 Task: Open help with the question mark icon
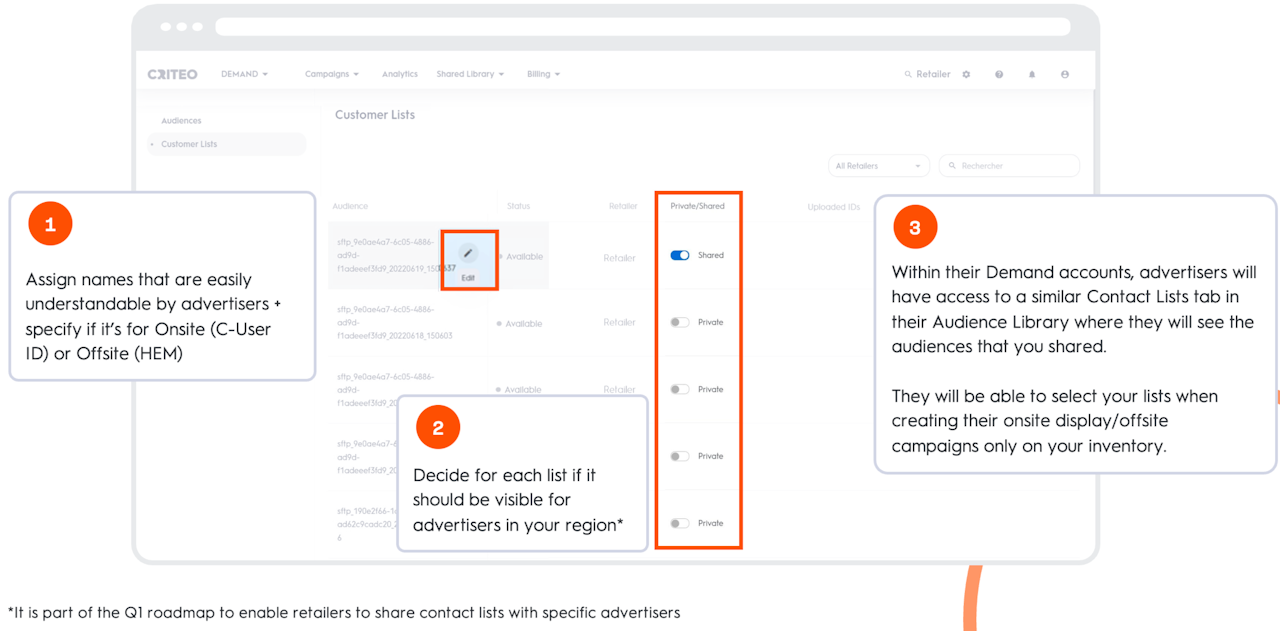click(999, 74)
